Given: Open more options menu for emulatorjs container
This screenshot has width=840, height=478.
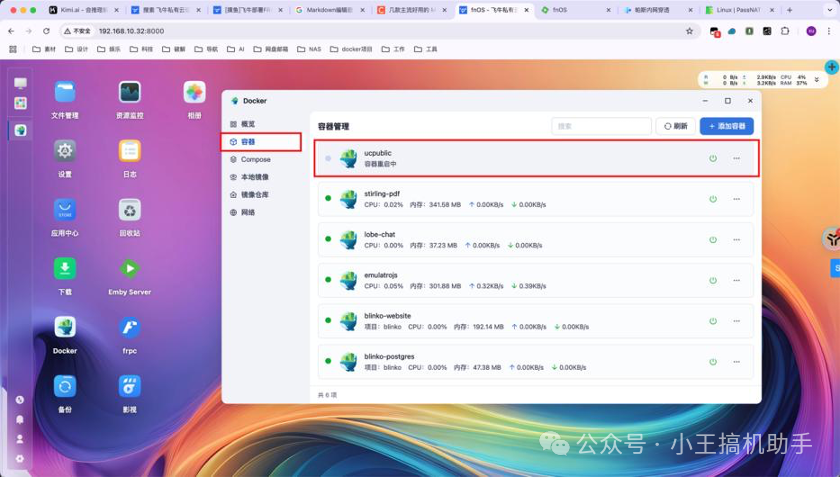Looking at the screenshot, I should (x=737, y=281).
